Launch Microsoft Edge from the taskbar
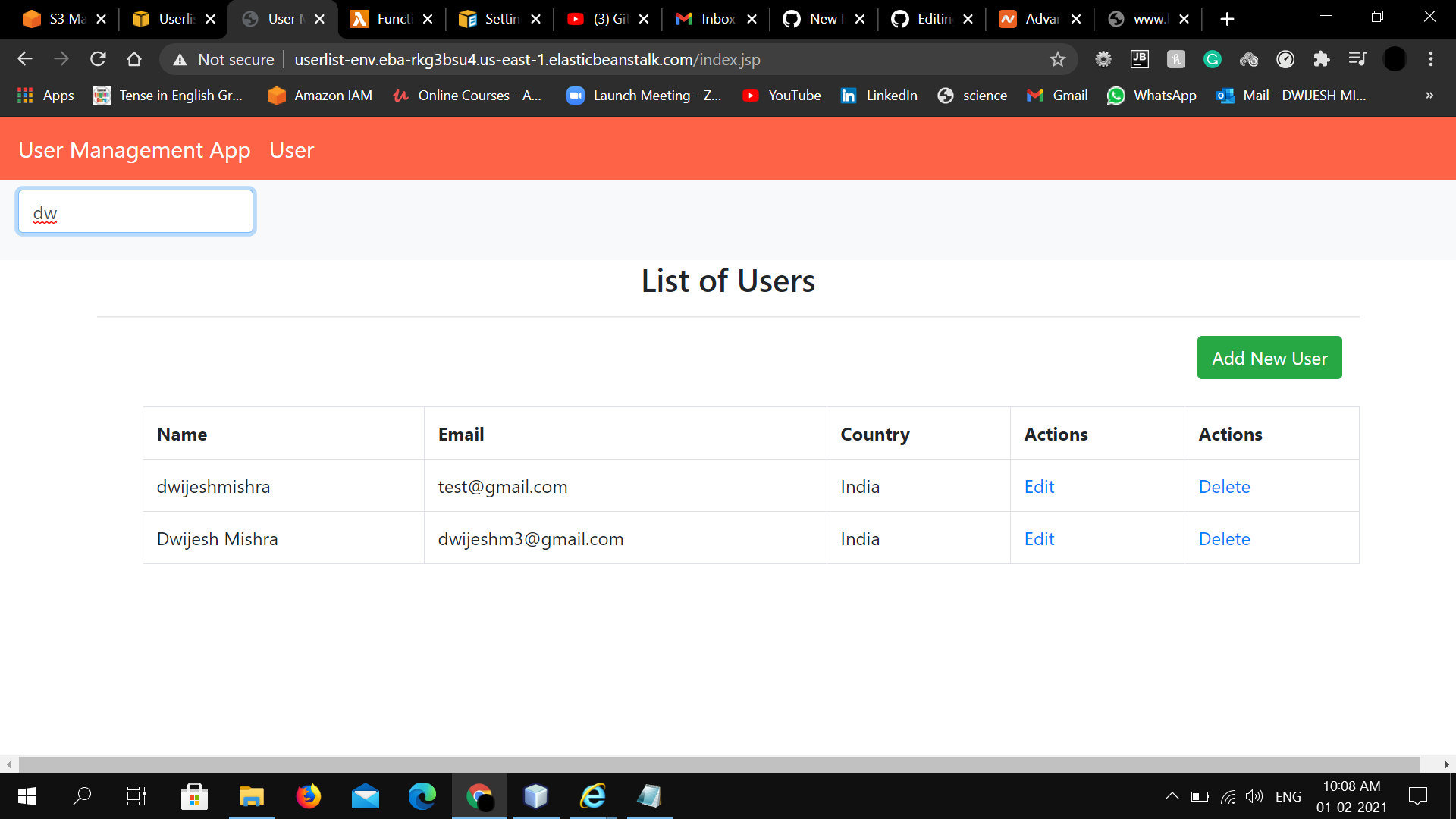Image resolution: width=1456 pixels, height=819 pixels. (x=422, y=796)
